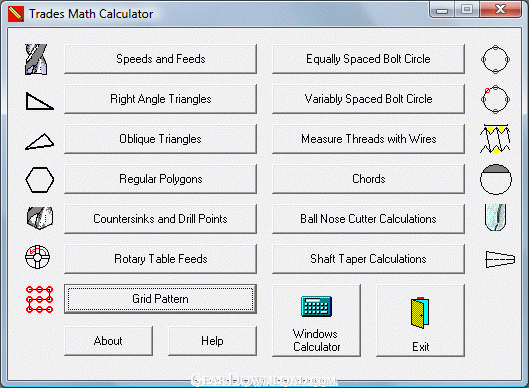This screenshot has height=388, width=529.
Task: Click the chord circle icon
Action: point(496,179)
